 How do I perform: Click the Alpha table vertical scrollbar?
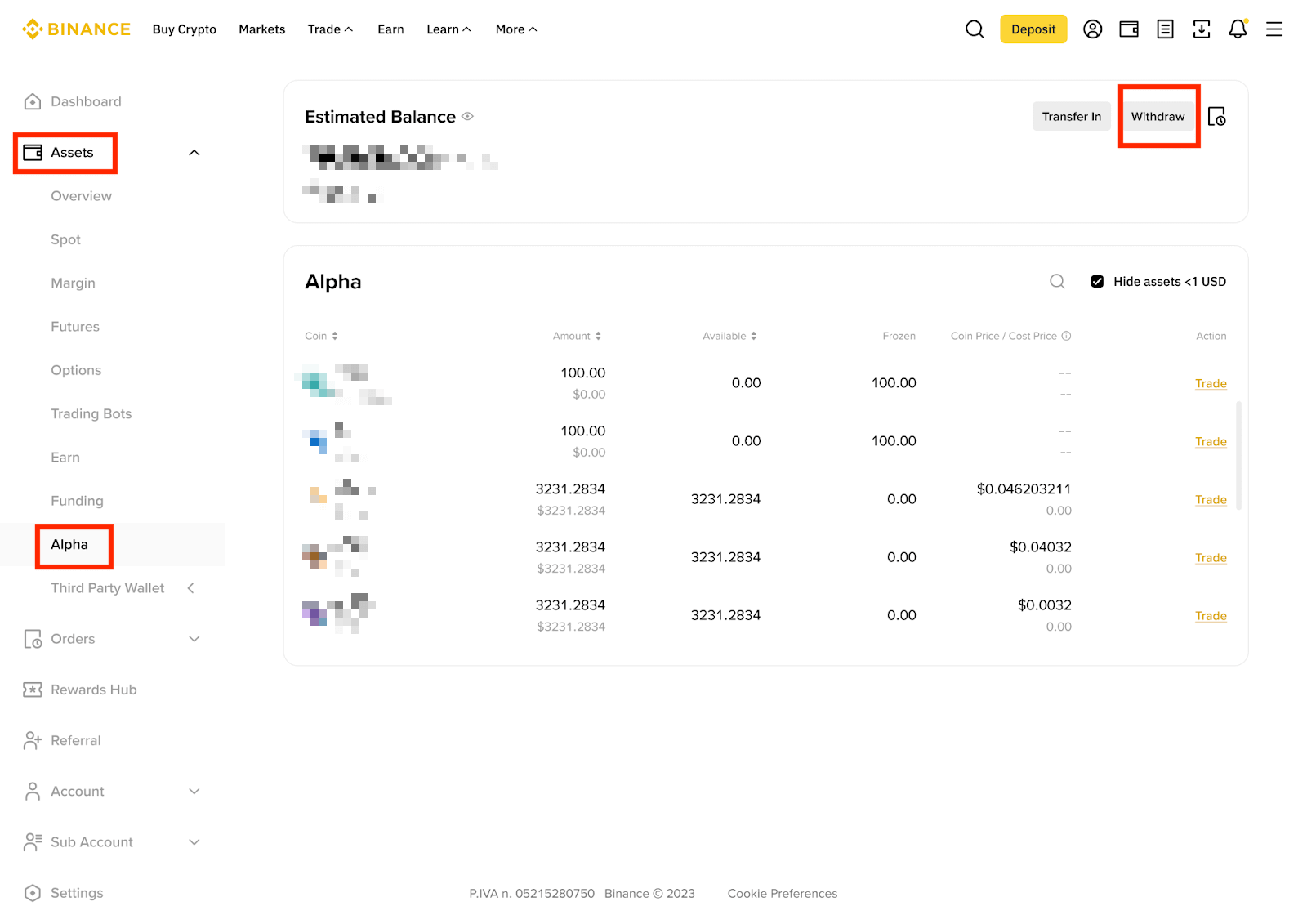click(1239, 455)
